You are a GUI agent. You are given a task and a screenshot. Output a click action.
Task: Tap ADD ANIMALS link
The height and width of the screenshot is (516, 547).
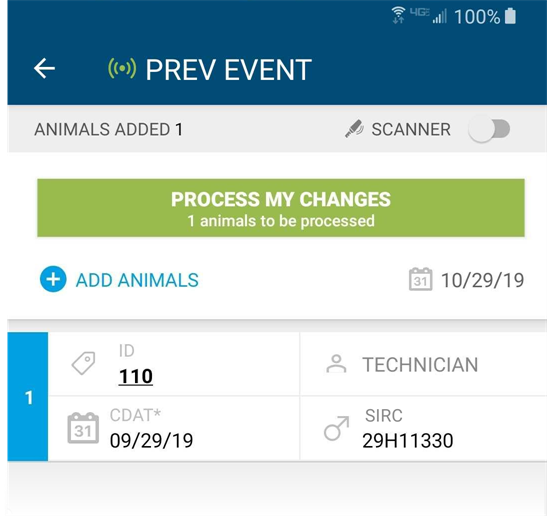point(137,280)
